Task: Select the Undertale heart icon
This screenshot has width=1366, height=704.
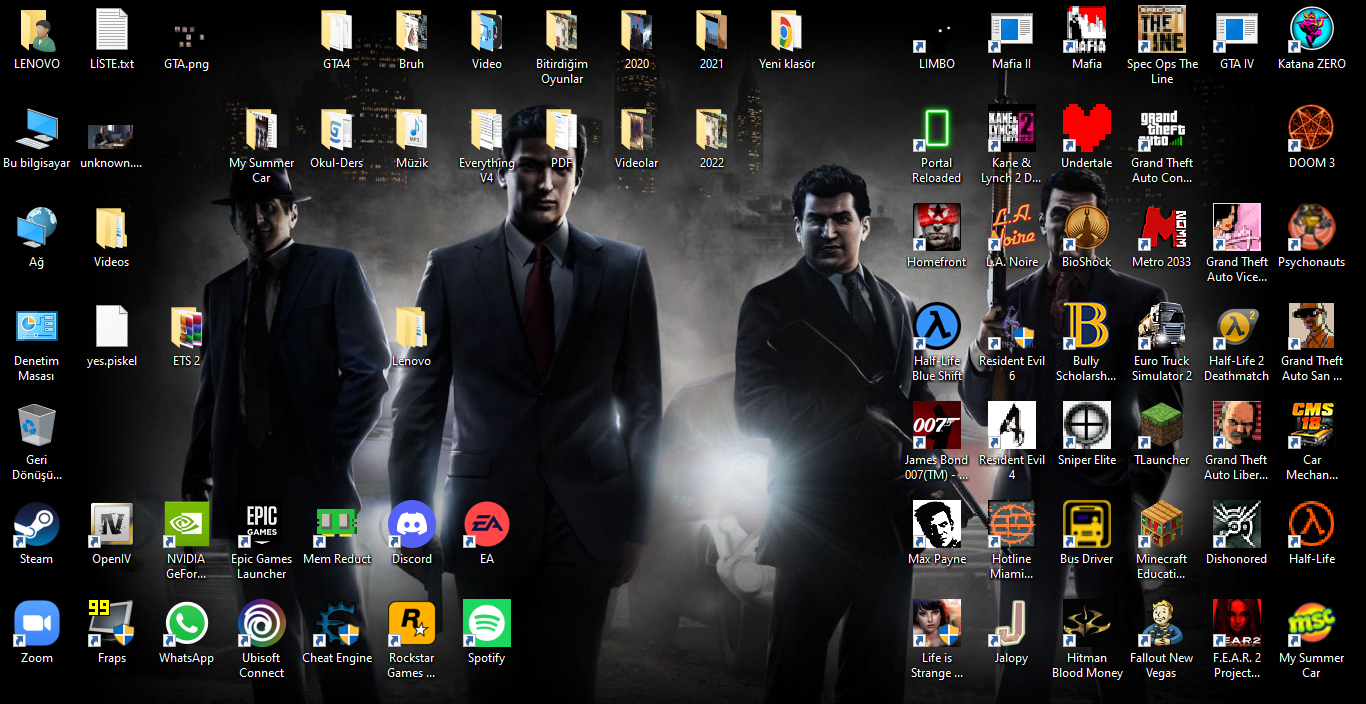Action: point(1087,129)
